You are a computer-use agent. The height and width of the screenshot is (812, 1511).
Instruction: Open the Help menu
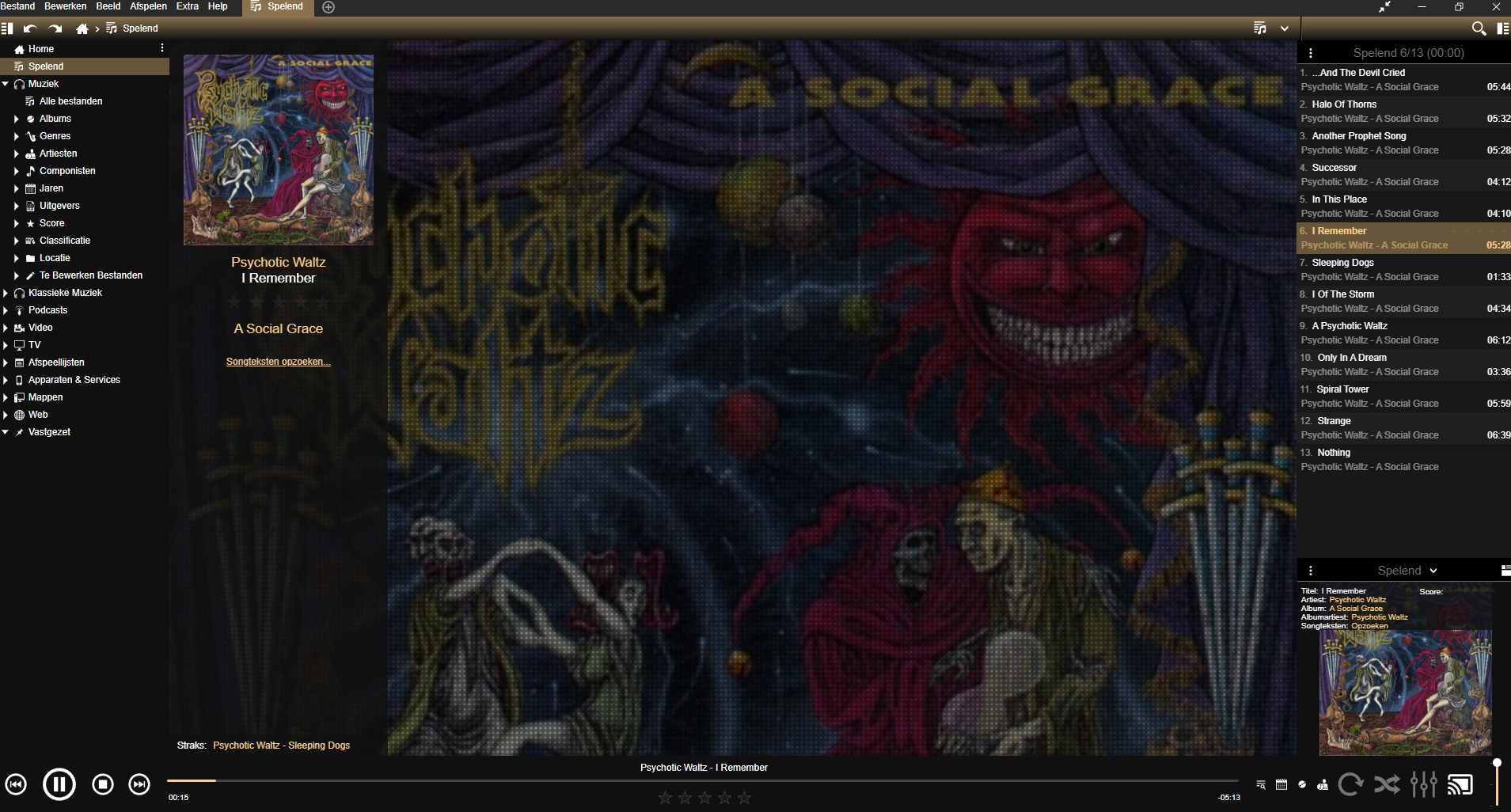[218, 6]
